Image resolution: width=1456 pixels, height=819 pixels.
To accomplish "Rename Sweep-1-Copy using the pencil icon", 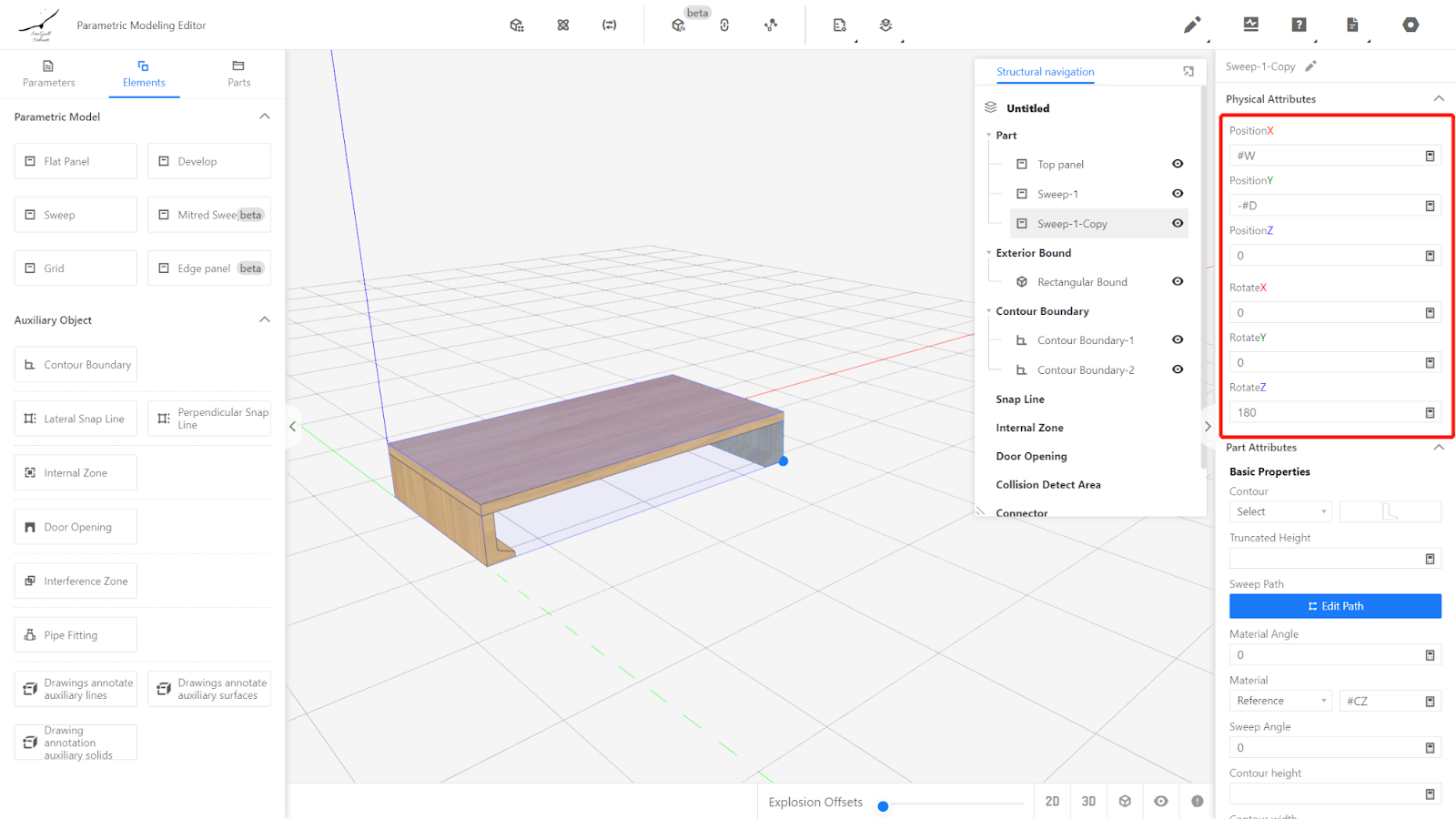I will [1310, 66].
